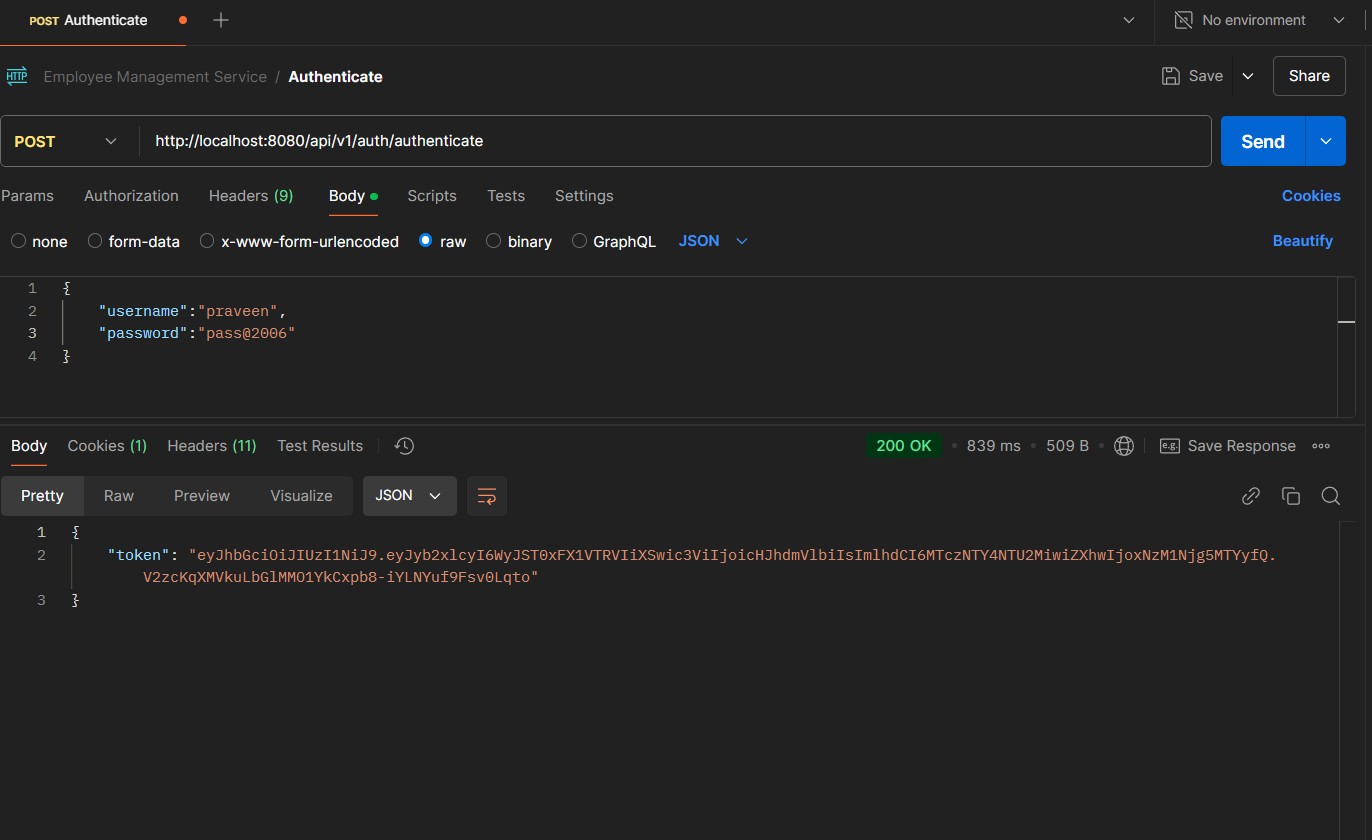This screenshot has height=840, width=1372.
Task: Switch to the Scripts tab
Action: (x=432, y=196)
